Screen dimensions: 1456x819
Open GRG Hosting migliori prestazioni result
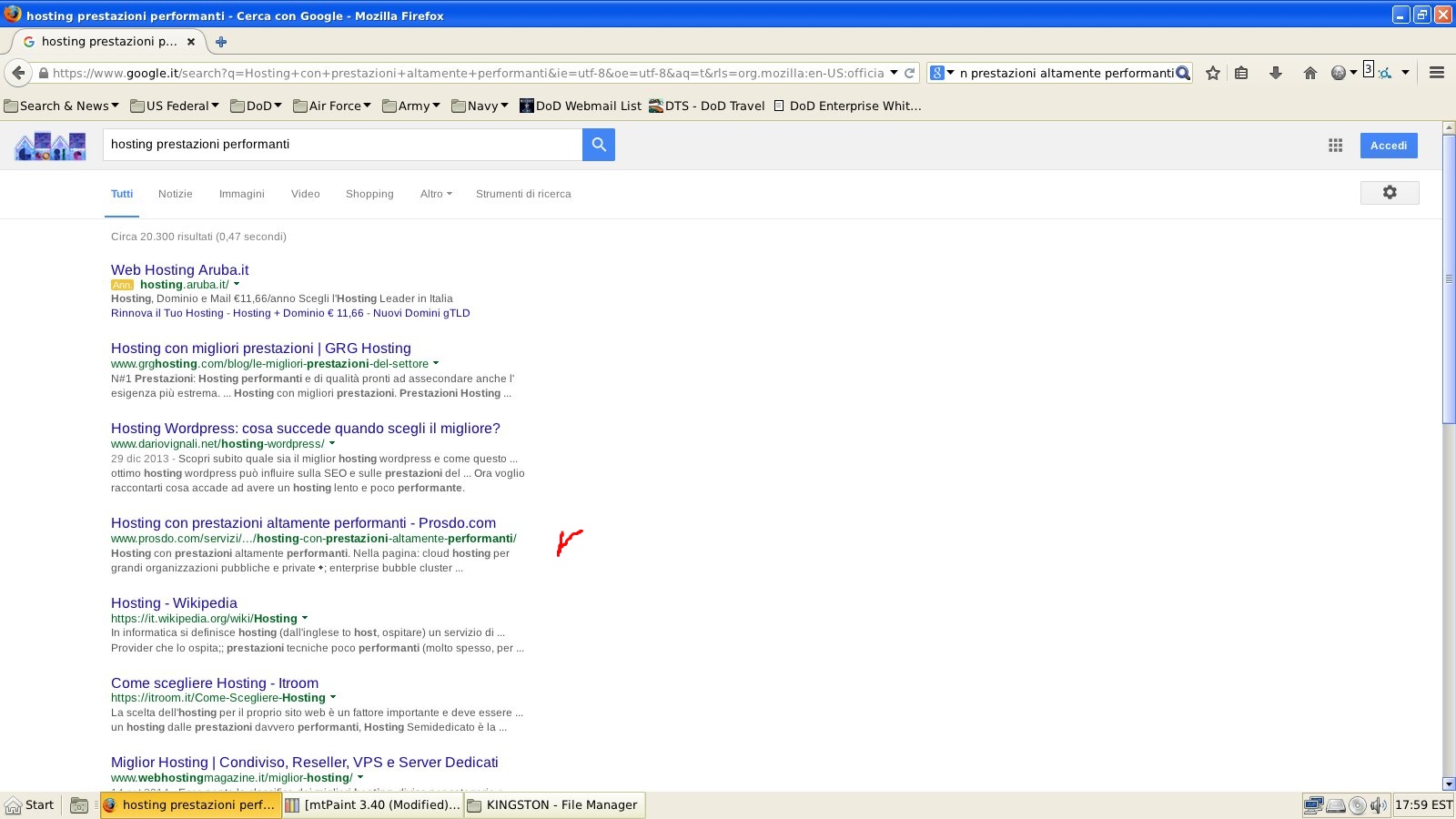(x=261, y=348)
